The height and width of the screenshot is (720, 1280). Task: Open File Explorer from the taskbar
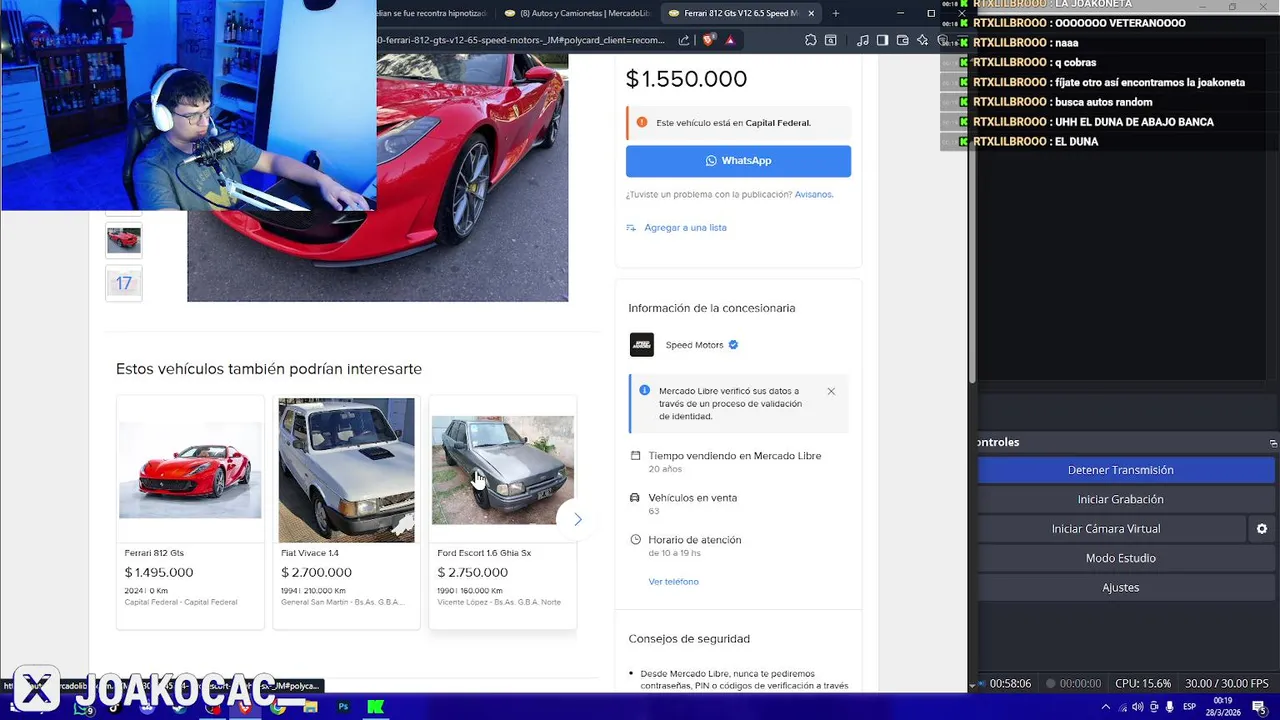point(310,707)
